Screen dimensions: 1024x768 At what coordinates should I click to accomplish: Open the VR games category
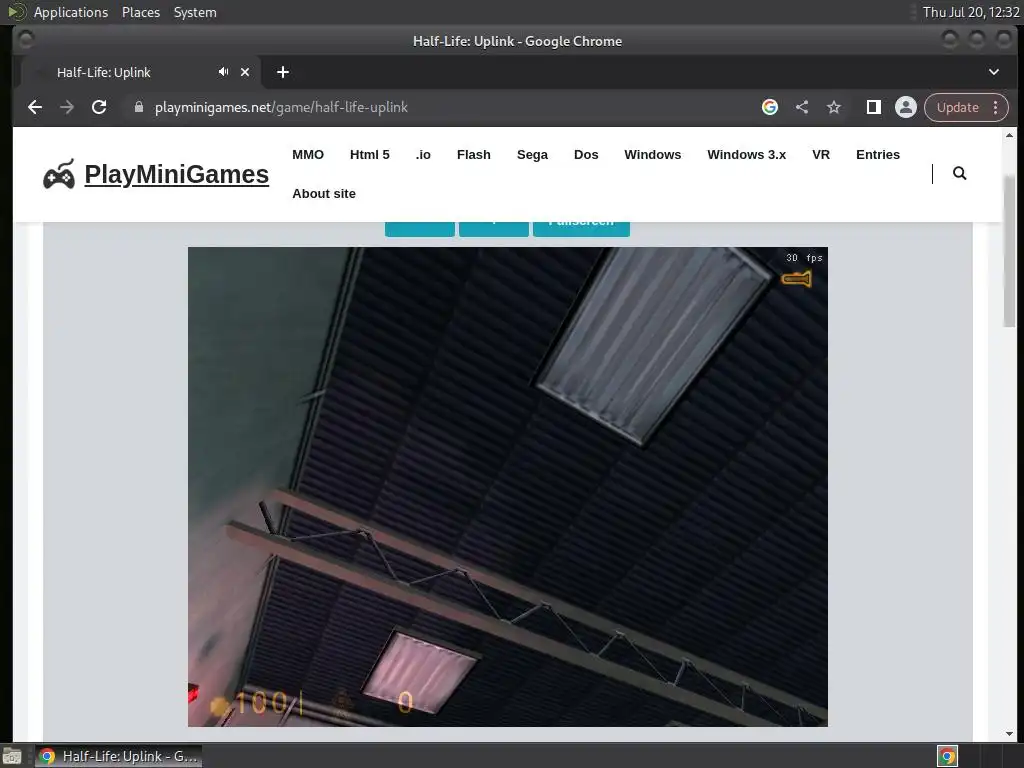tap(821, 155)
